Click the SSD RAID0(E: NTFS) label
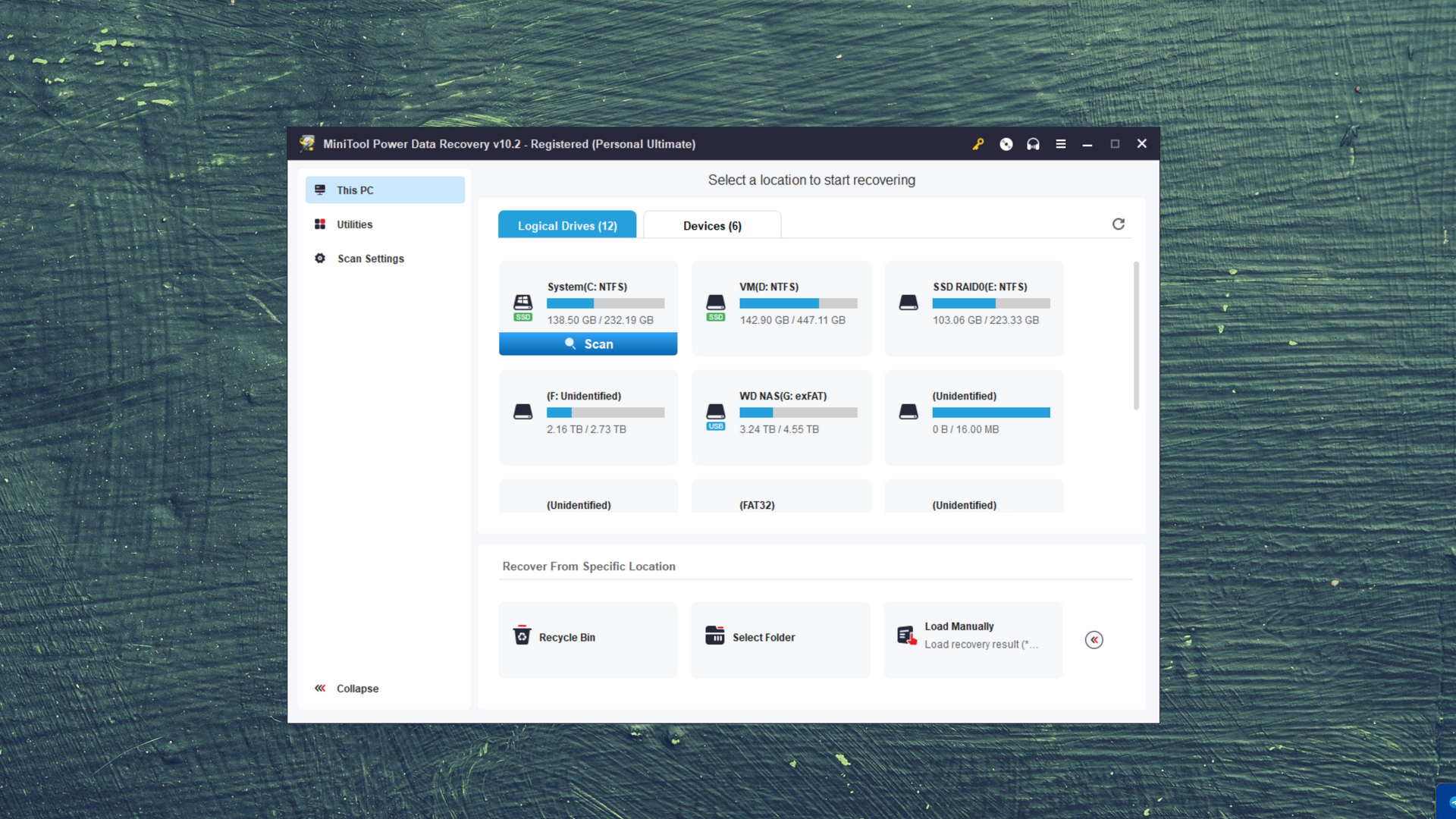 click(980, 287)
